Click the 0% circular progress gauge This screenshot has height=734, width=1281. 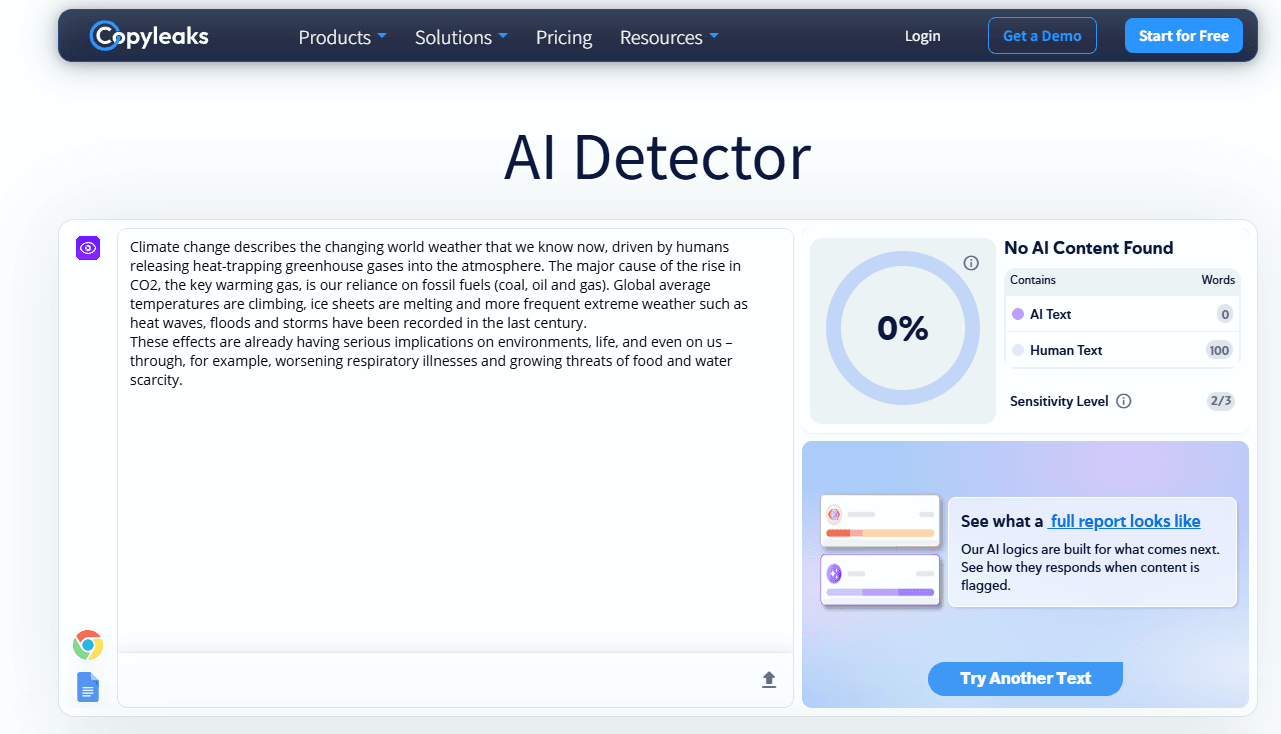903,329
